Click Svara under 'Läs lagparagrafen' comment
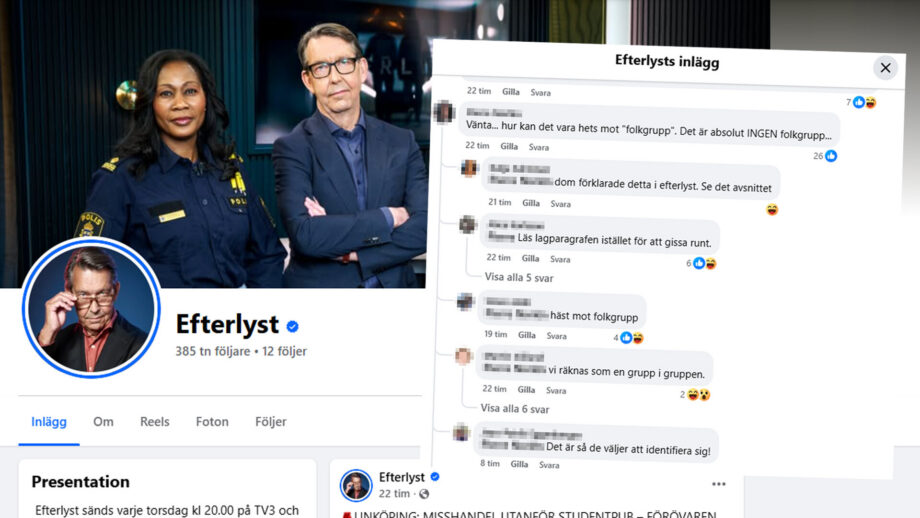 (x=560, y=259)
